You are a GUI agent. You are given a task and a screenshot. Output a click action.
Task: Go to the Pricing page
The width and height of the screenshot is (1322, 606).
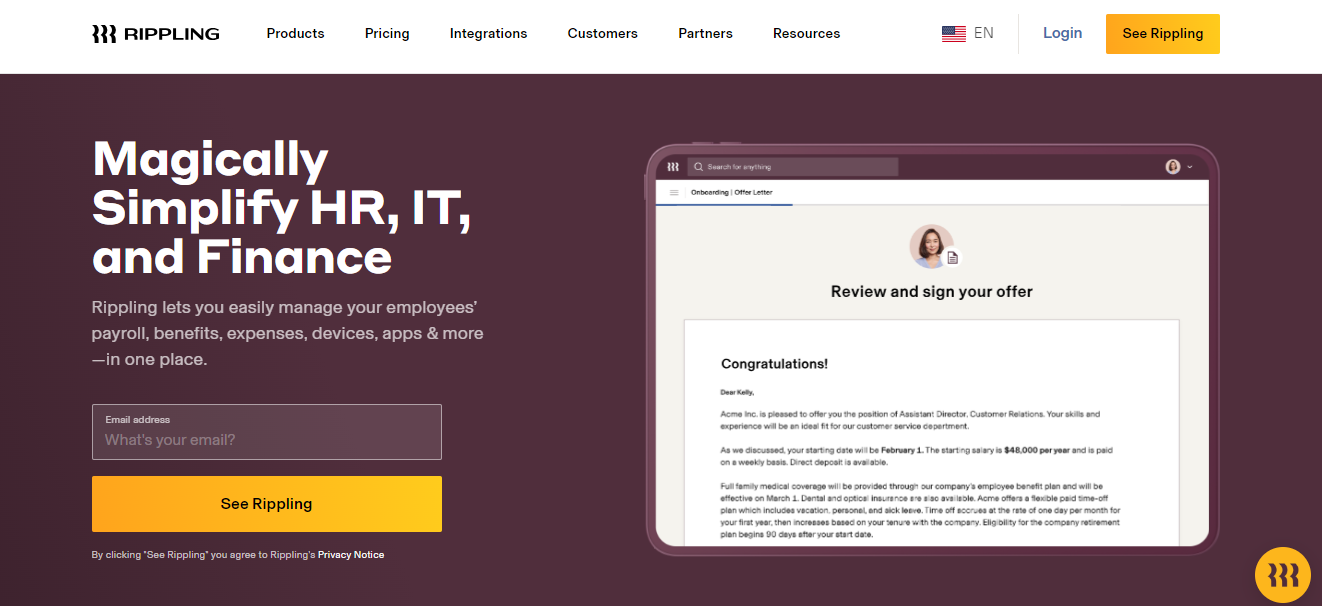(x=387, y=34)
